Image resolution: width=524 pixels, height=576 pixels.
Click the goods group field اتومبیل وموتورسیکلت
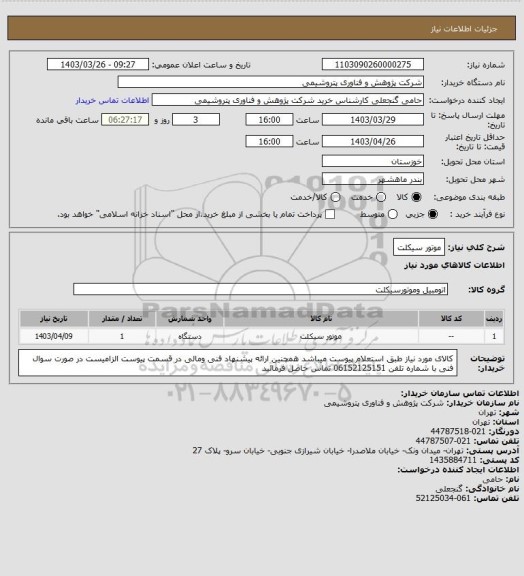[260, 289]
